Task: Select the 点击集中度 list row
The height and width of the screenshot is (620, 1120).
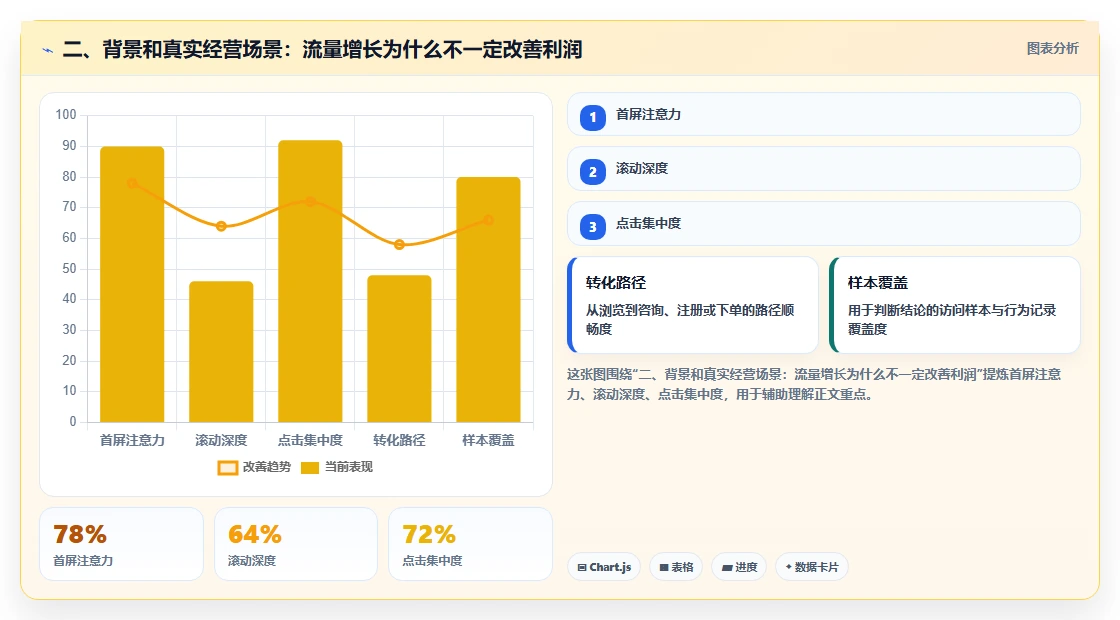Action: click(x=824, y=224)
